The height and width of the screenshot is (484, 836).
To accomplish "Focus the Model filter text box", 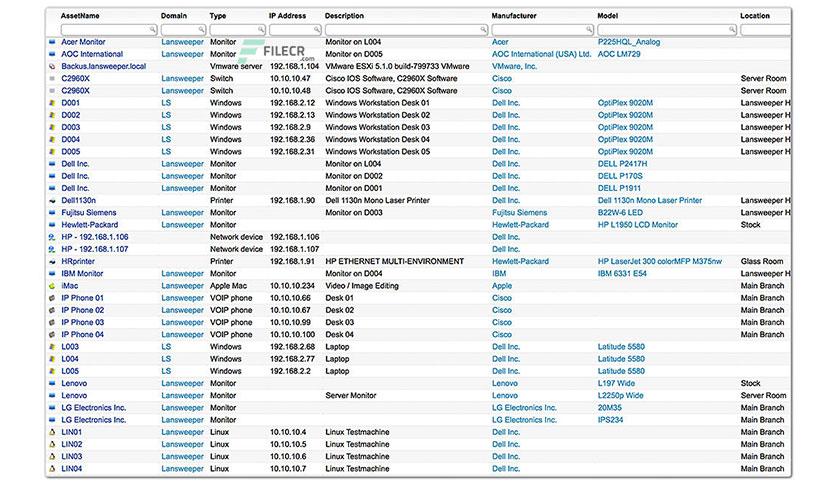I will (x=667, y=30).
